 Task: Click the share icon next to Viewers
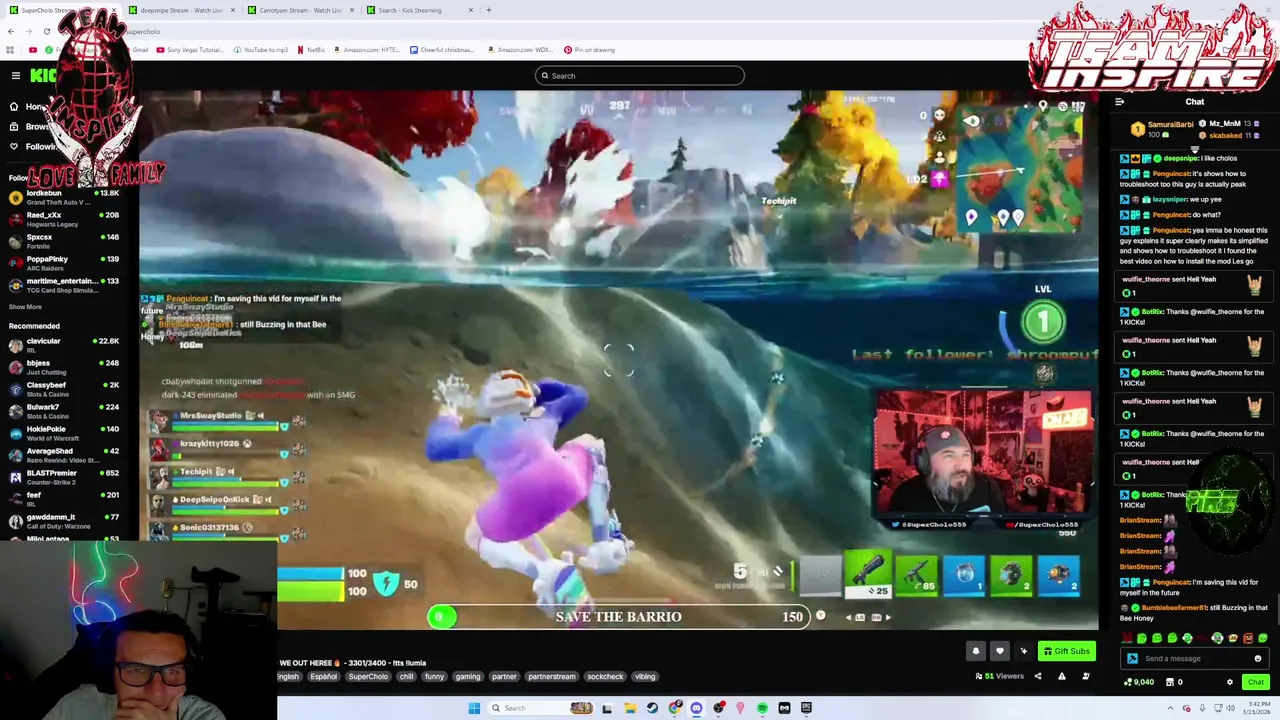pos(1037,676)
